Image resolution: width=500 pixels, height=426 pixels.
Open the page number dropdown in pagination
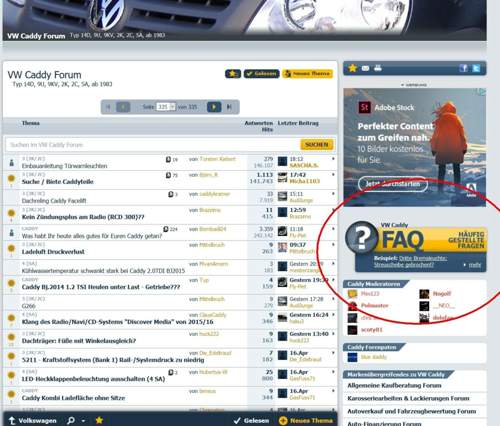(166, 107)
